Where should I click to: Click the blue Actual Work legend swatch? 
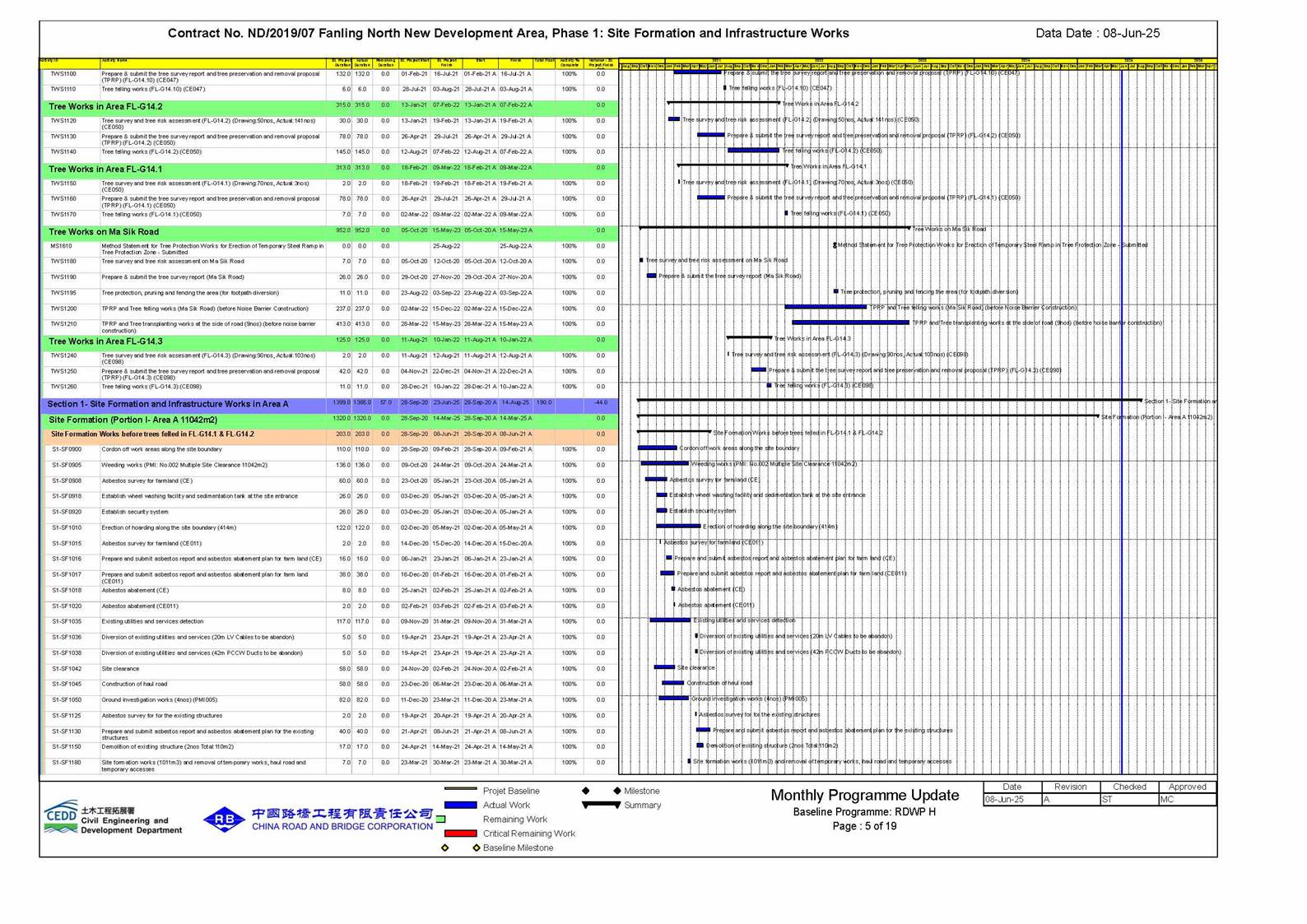click(x=460, y=805)
